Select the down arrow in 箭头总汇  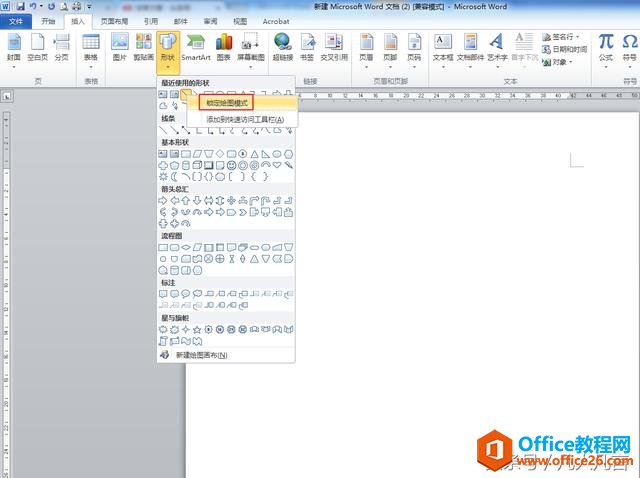tap(197, 200)
